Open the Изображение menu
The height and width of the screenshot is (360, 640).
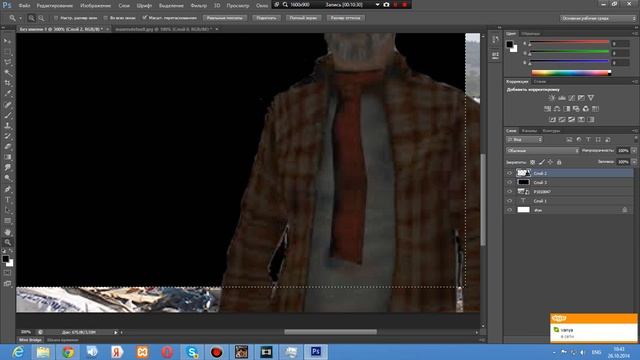pos(96,6)
